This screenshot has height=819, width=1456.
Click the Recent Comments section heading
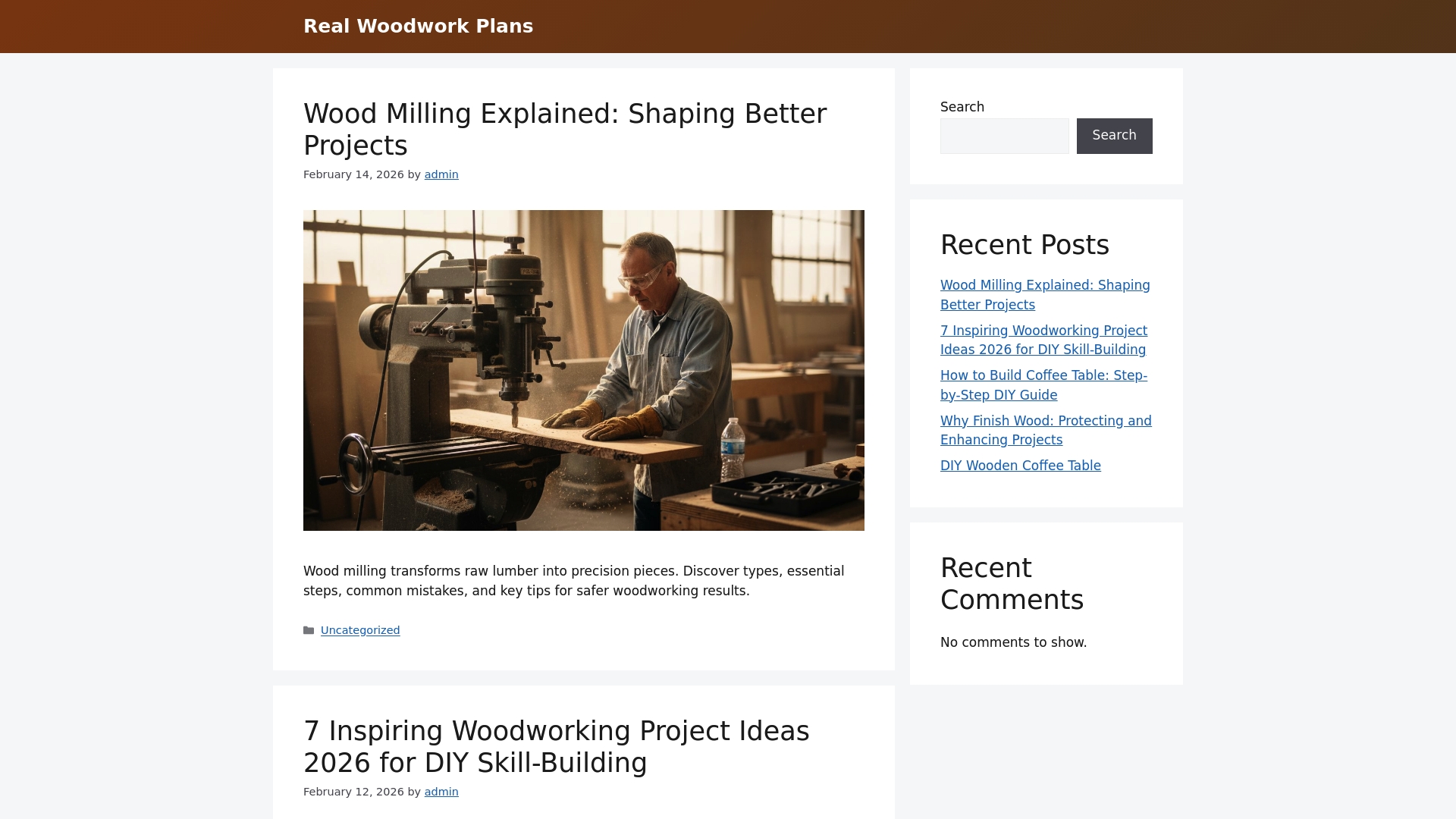point(1012,583)
